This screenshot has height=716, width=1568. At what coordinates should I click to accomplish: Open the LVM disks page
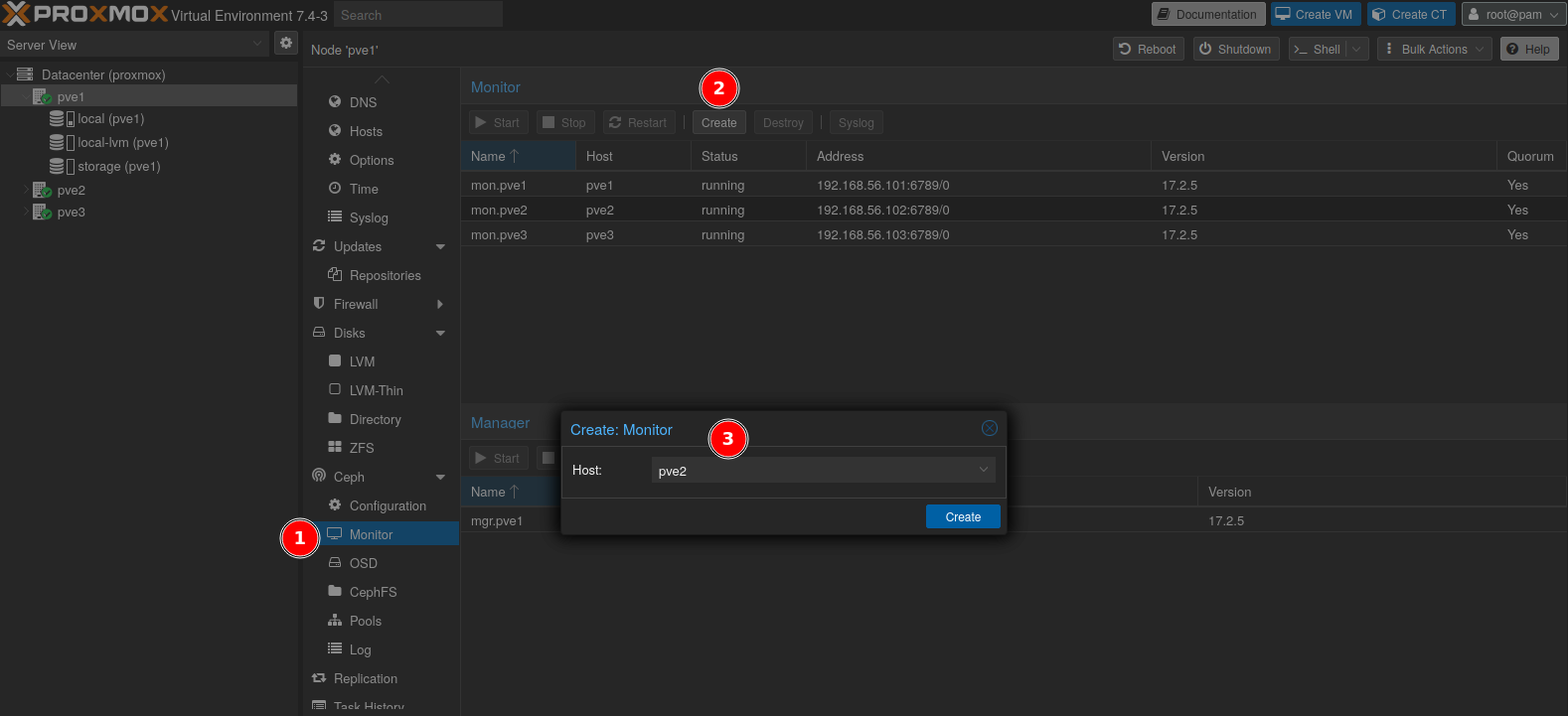click(x=362, y=361)
